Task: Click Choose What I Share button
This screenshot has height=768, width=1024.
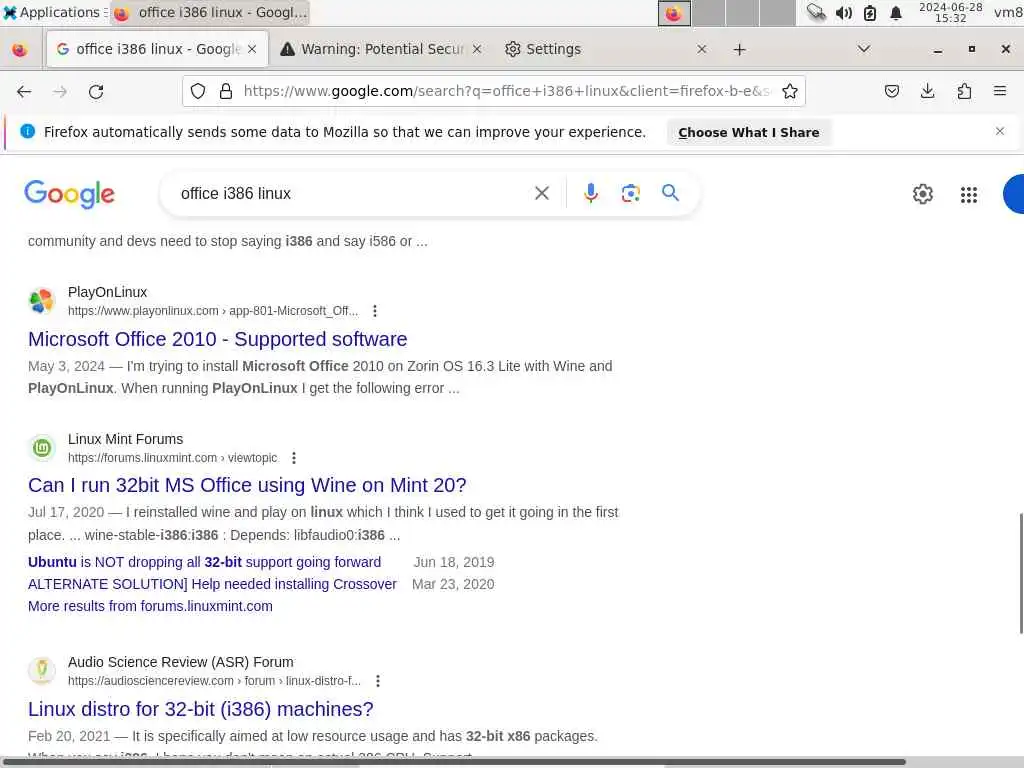Action: click(748, 133)
